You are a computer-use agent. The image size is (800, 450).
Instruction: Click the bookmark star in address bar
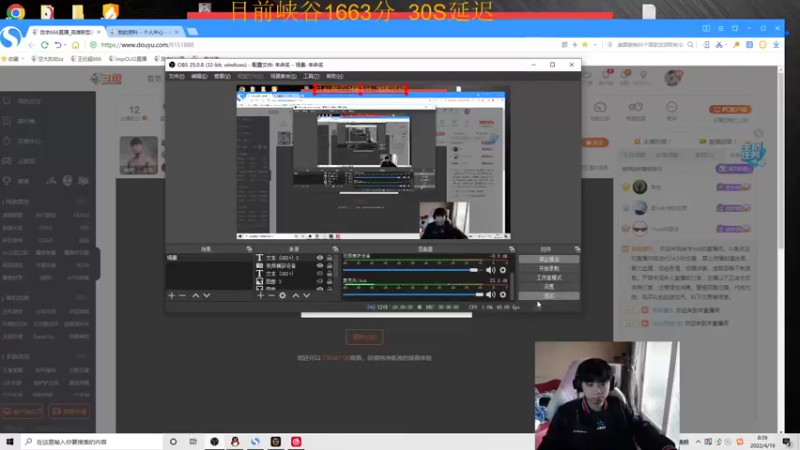[x=585, y=45]
